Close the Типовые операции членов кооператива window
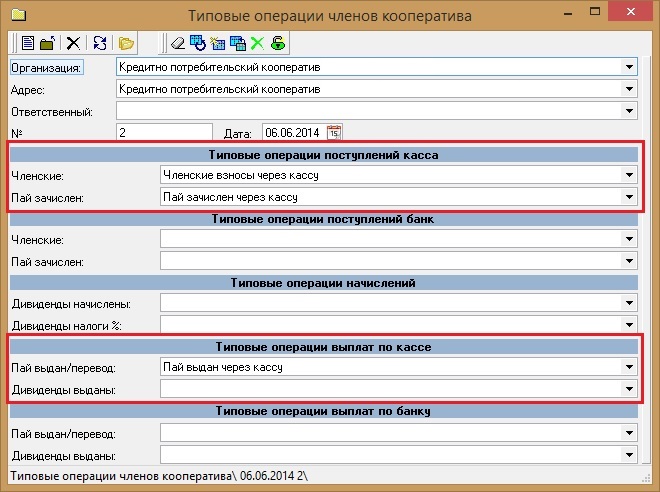The image size is (660, 492). (x=631, y=12)
